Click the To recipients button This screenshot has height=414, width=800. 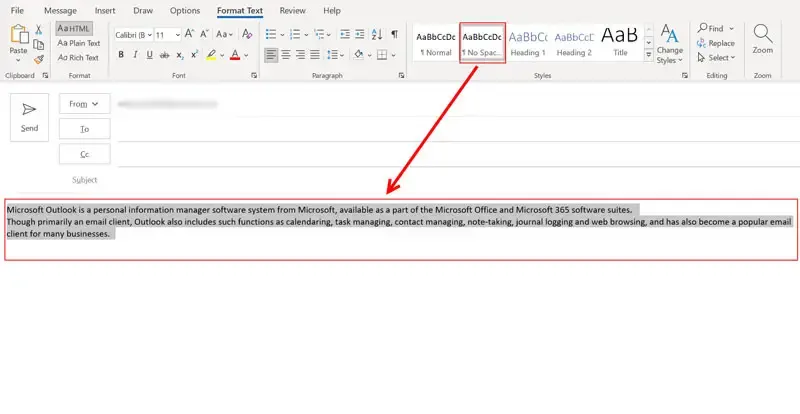(85, 129)
